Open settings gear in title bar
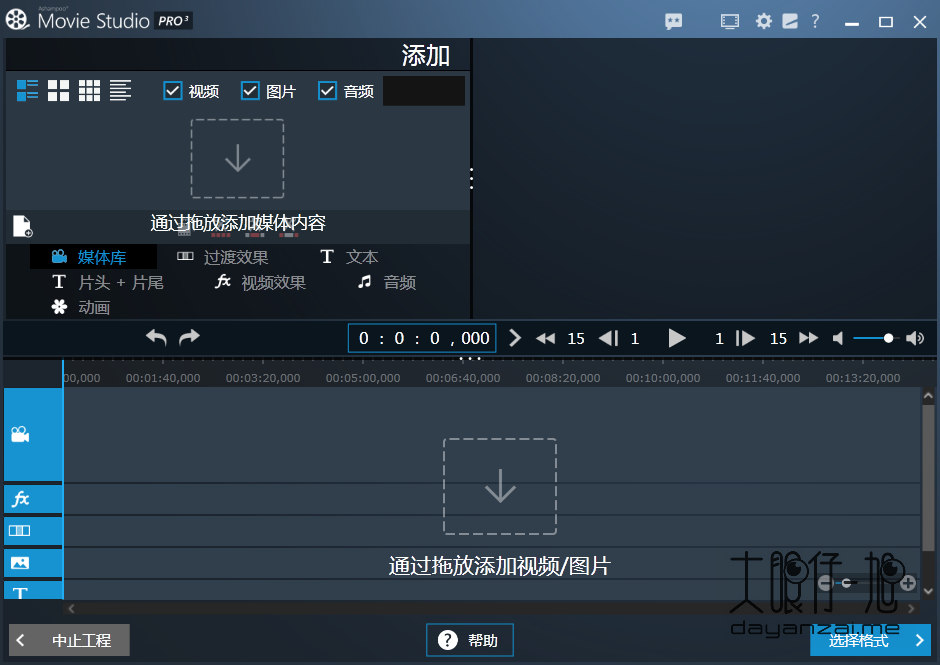The width and height of the screenshot is (940, 665). 764,22
